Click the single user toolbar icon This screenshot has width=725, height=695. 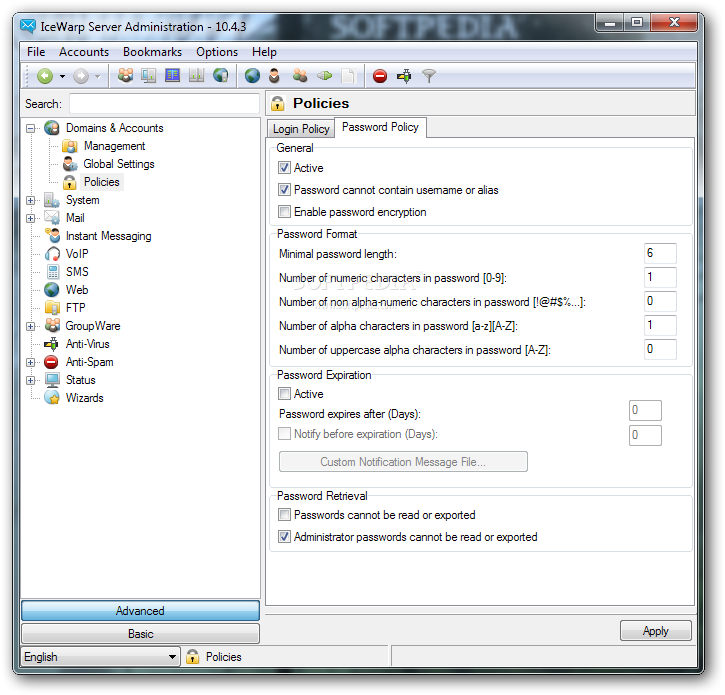(275, 76)
